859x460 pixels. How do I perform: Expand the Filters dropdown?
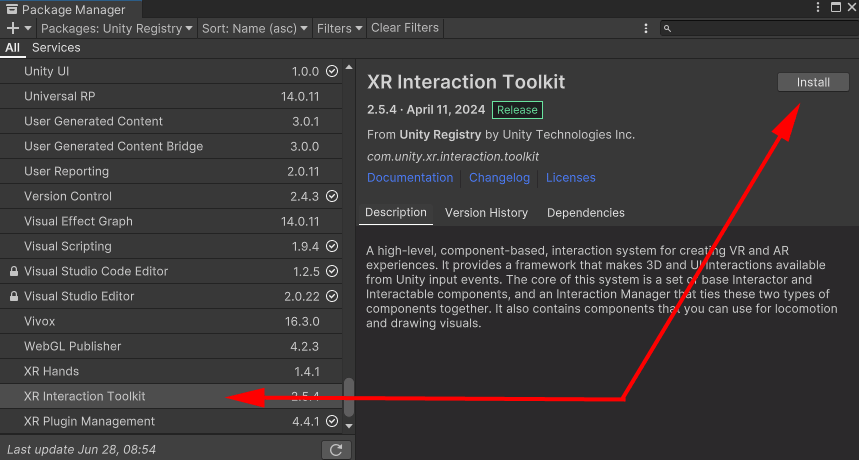tap(340, 29)
